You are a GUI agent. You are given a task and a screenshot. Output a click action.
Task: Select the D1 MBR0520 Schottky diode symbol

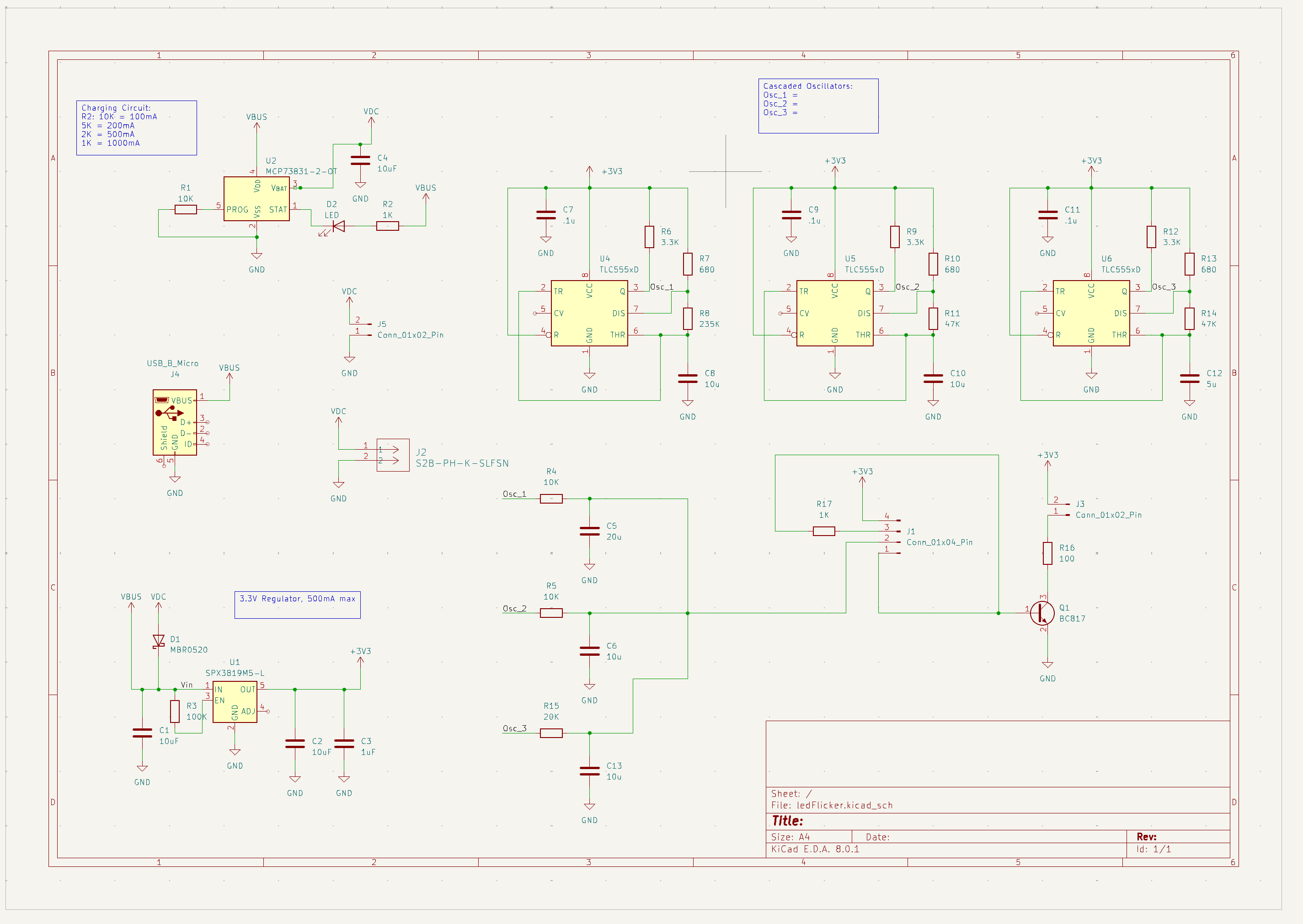point(159,641)
